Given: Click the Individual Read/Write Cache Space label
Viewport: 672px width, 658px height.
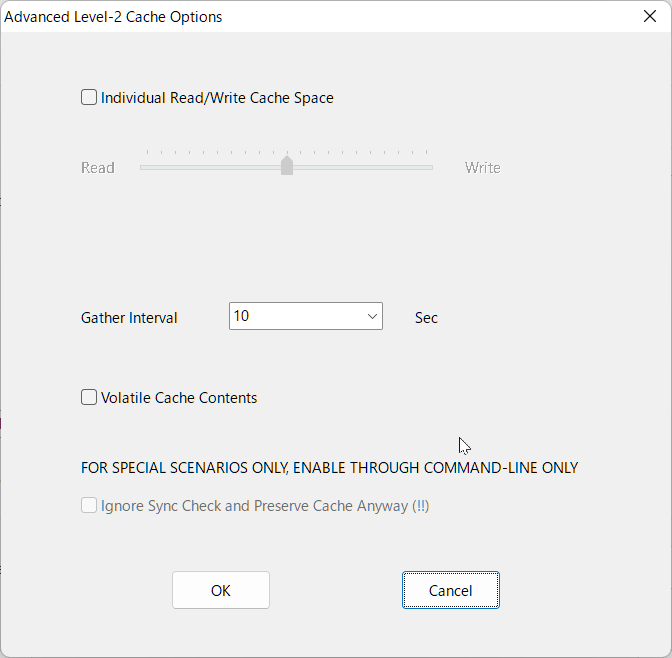Looking at the screenshot, I should (217, 98).
